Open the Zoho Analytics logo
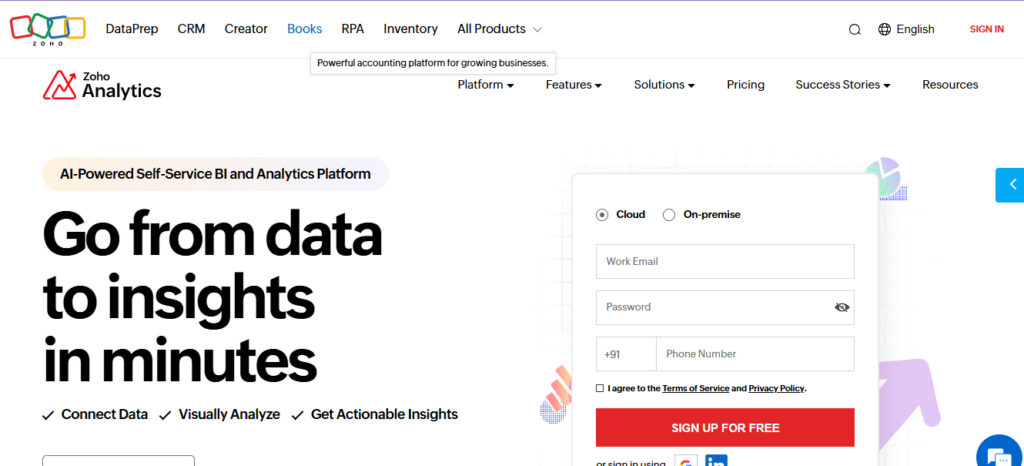 tap(102, 85)
